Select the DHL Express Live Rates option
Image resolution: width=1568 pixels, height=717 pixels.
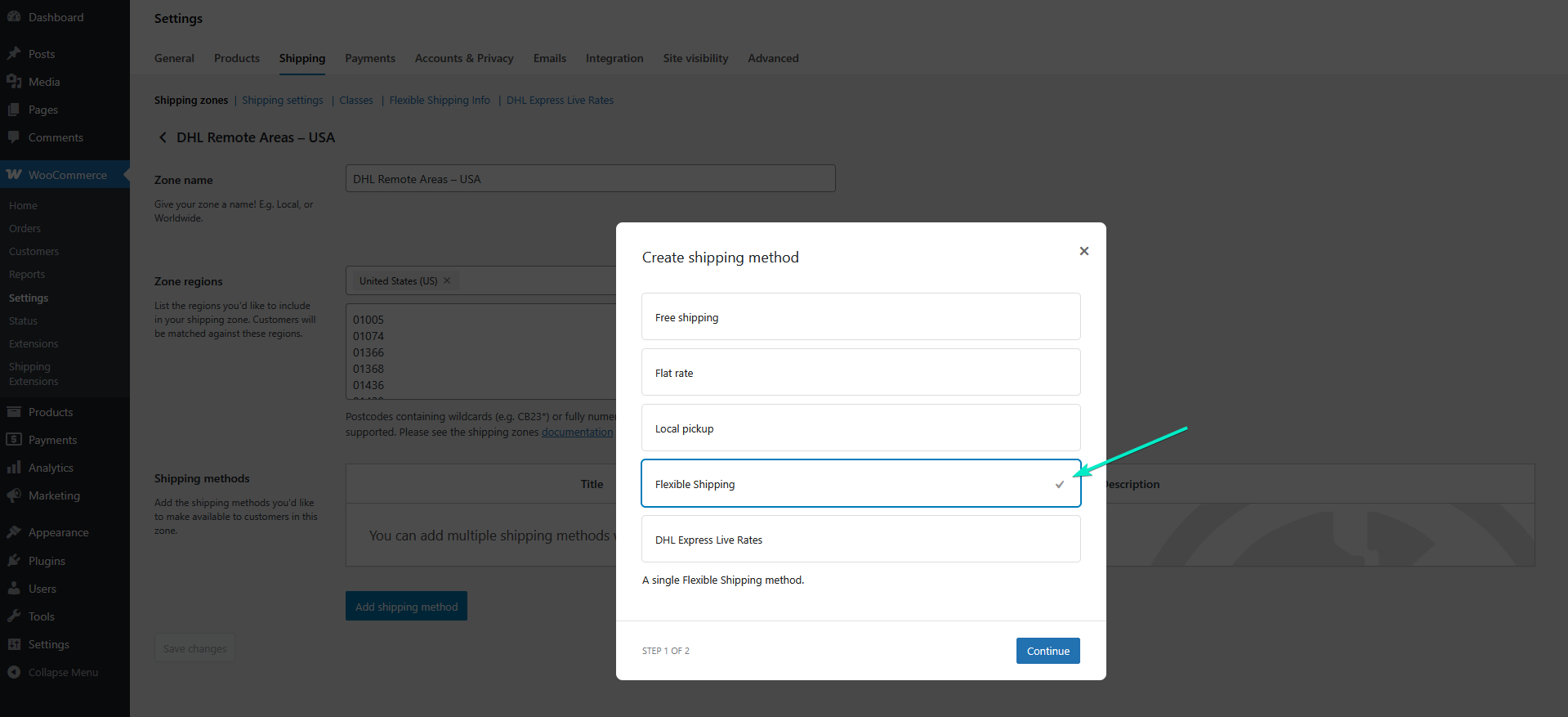coord(861,539)
